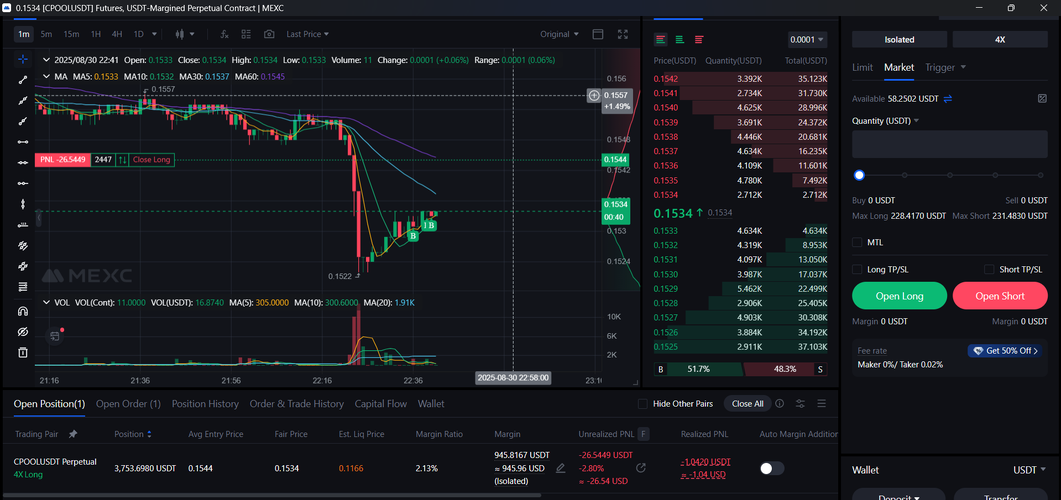View the Order & Trade History tab
The height and width of the screenshot is (500, 1061).
296,404
